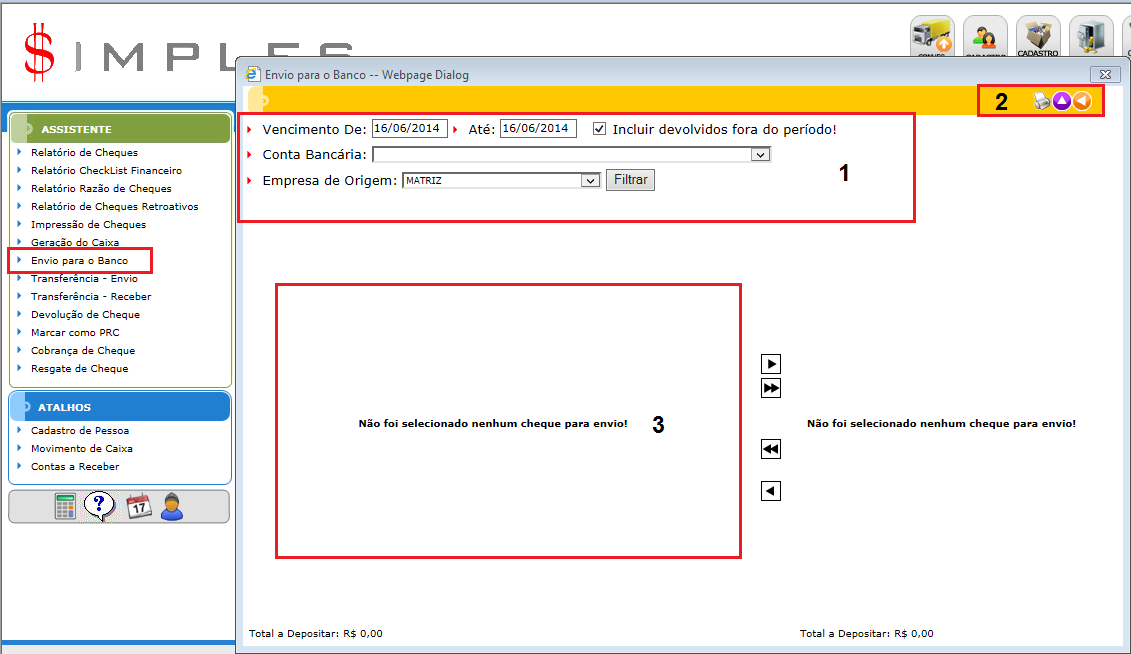
Task: Open the safe with coins toolbar icon
Action: (1090, 38)
